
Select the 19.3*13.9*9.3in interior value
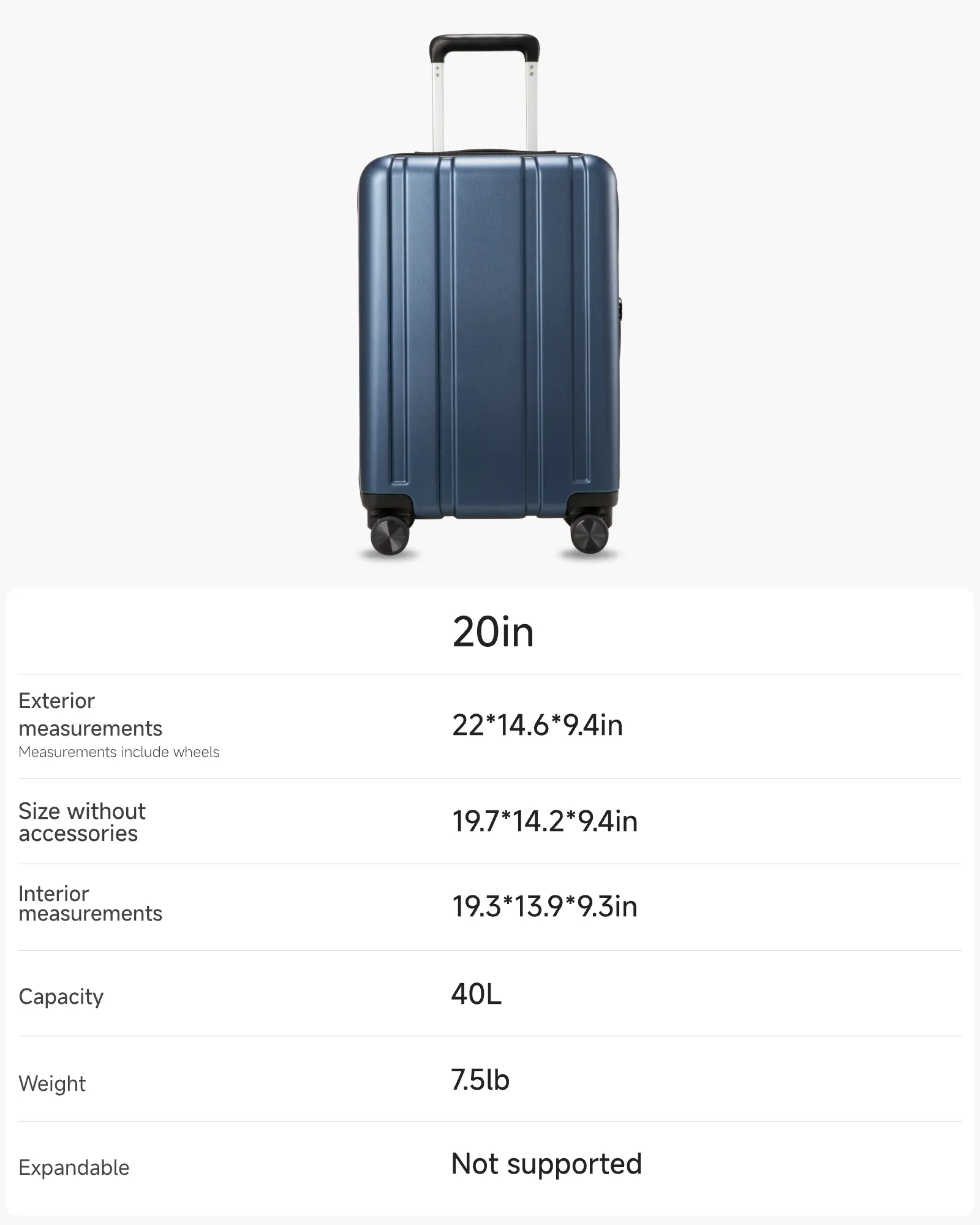click(545, 907)
